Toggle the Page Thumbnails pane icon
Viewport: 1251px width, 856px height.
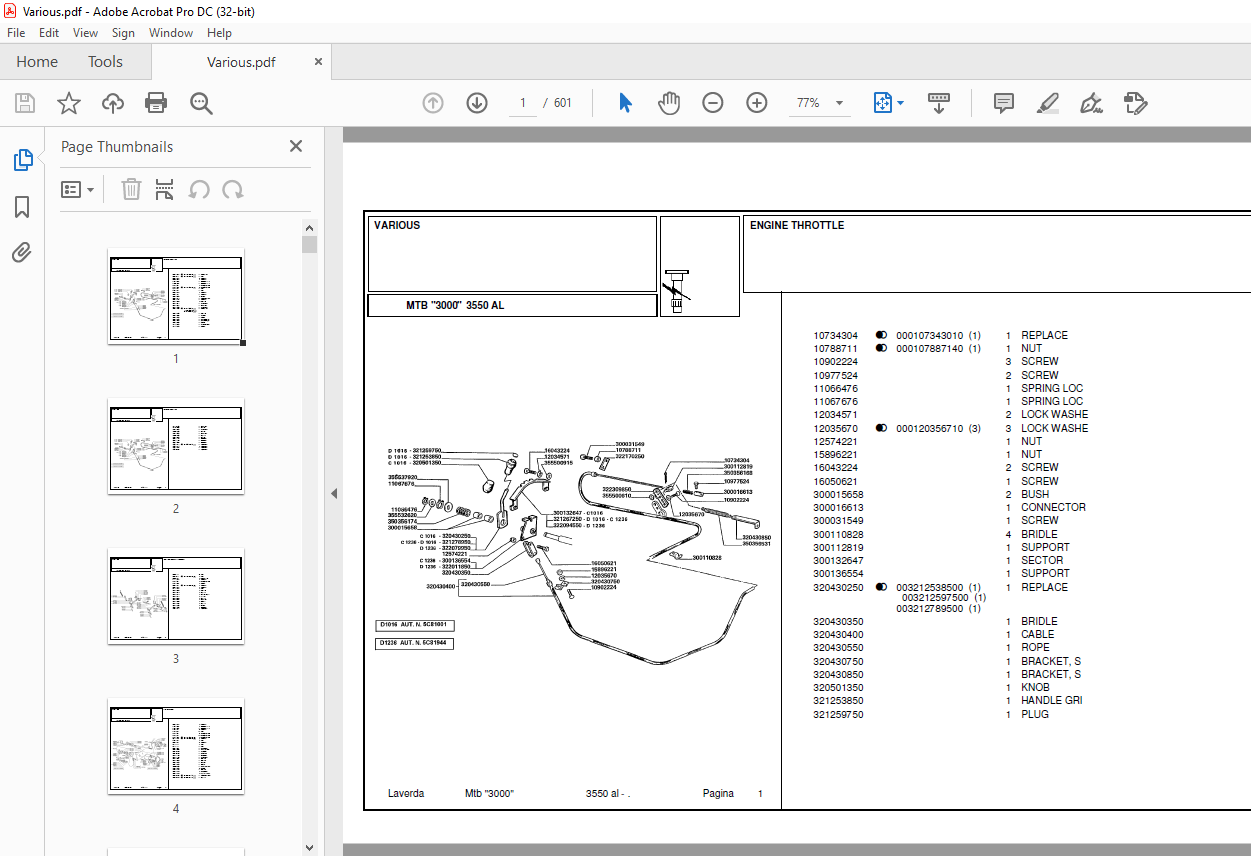click(x=22, y=160)
